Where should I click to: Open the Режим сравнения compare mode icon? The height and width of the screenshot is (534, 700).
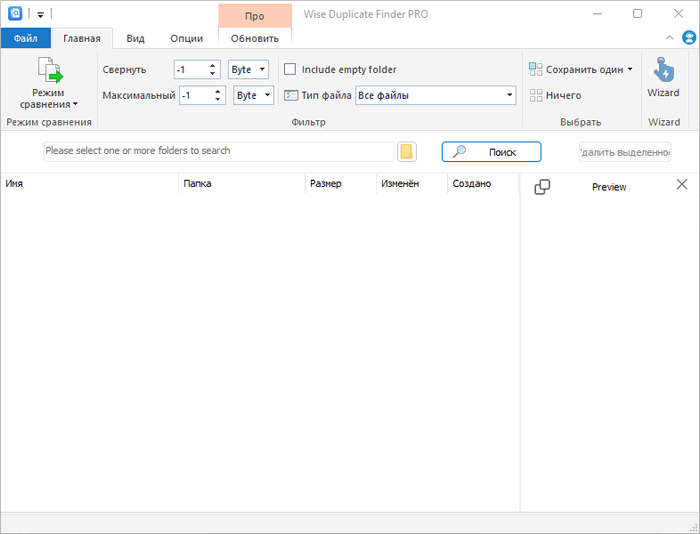click(50, 70)
